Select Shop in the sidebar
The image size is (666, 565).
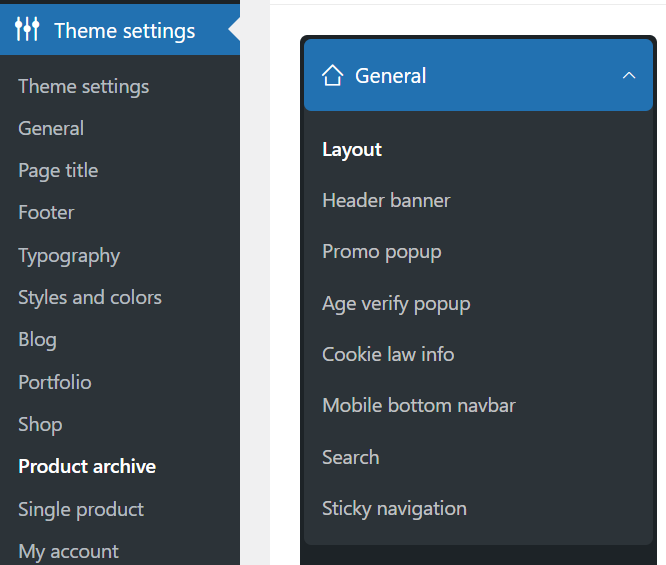tap(40, 424)
